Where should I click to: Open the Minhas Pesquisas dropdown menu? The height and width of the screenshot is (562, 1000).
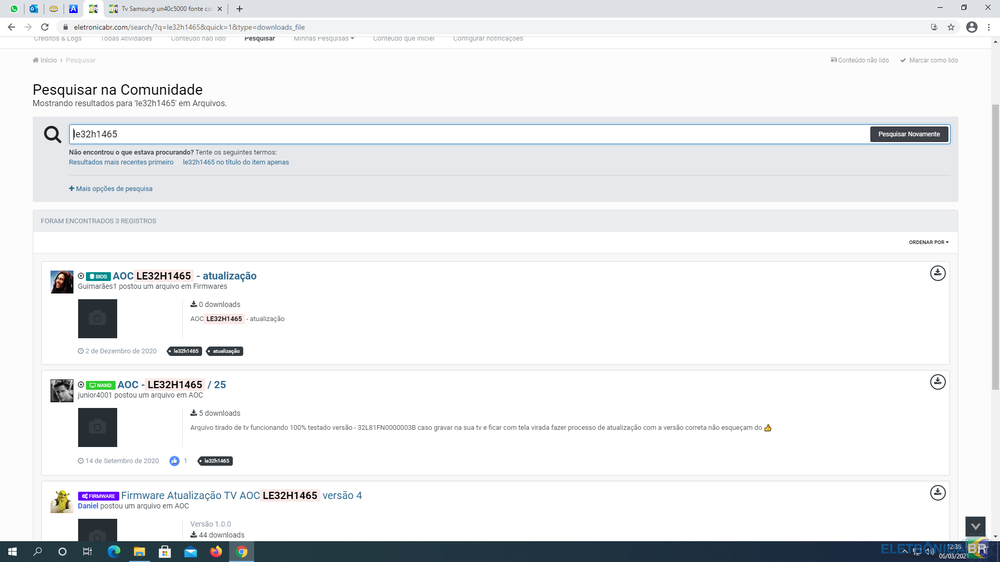(x=323, y=39)
